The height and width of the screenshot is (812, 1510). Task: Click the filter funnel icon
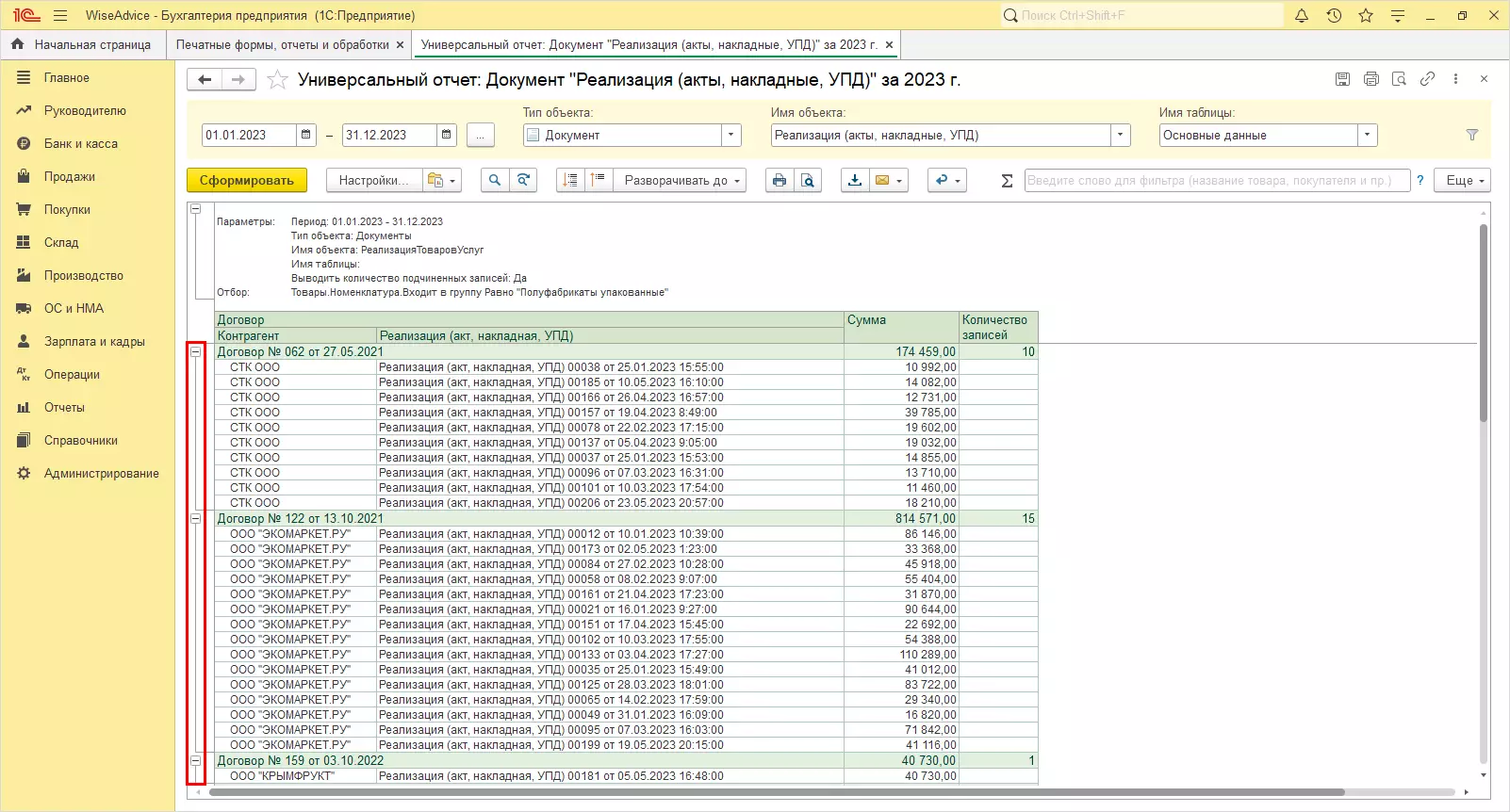click(1472, 136)
